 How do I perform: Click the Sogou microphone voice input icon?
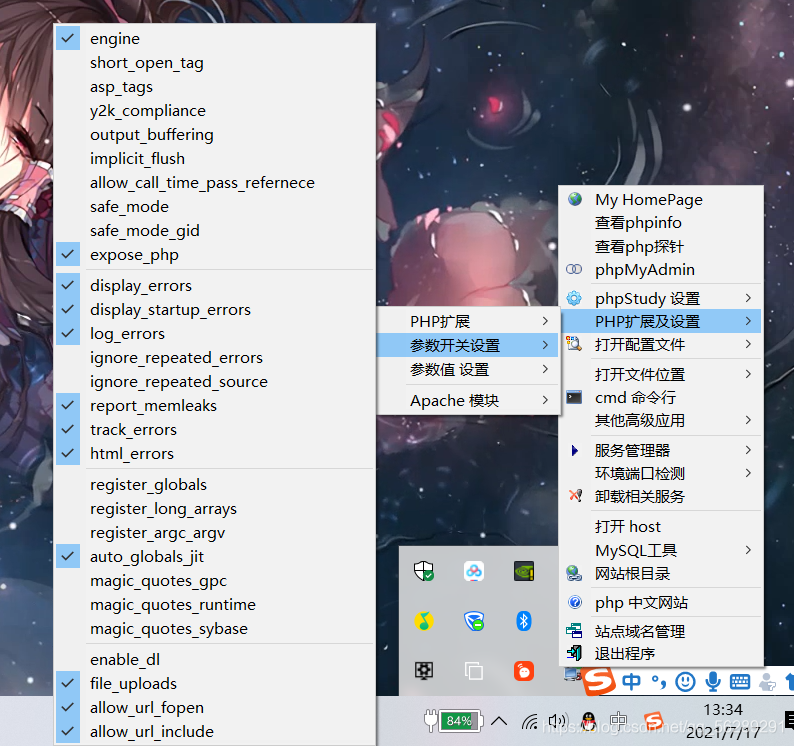tap(713, 682)
